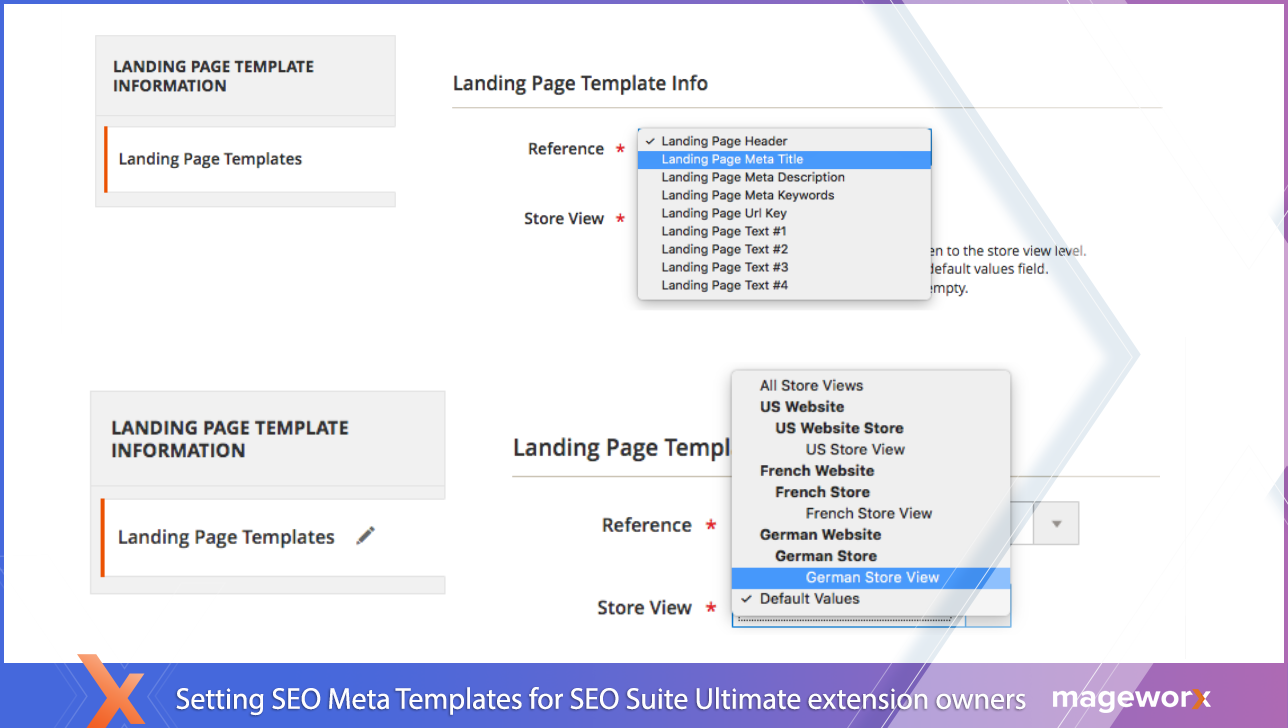Pick Landing Page Meta Keywords from list
Viewport: 1288px width, 728px height.
tap(747, 195)
